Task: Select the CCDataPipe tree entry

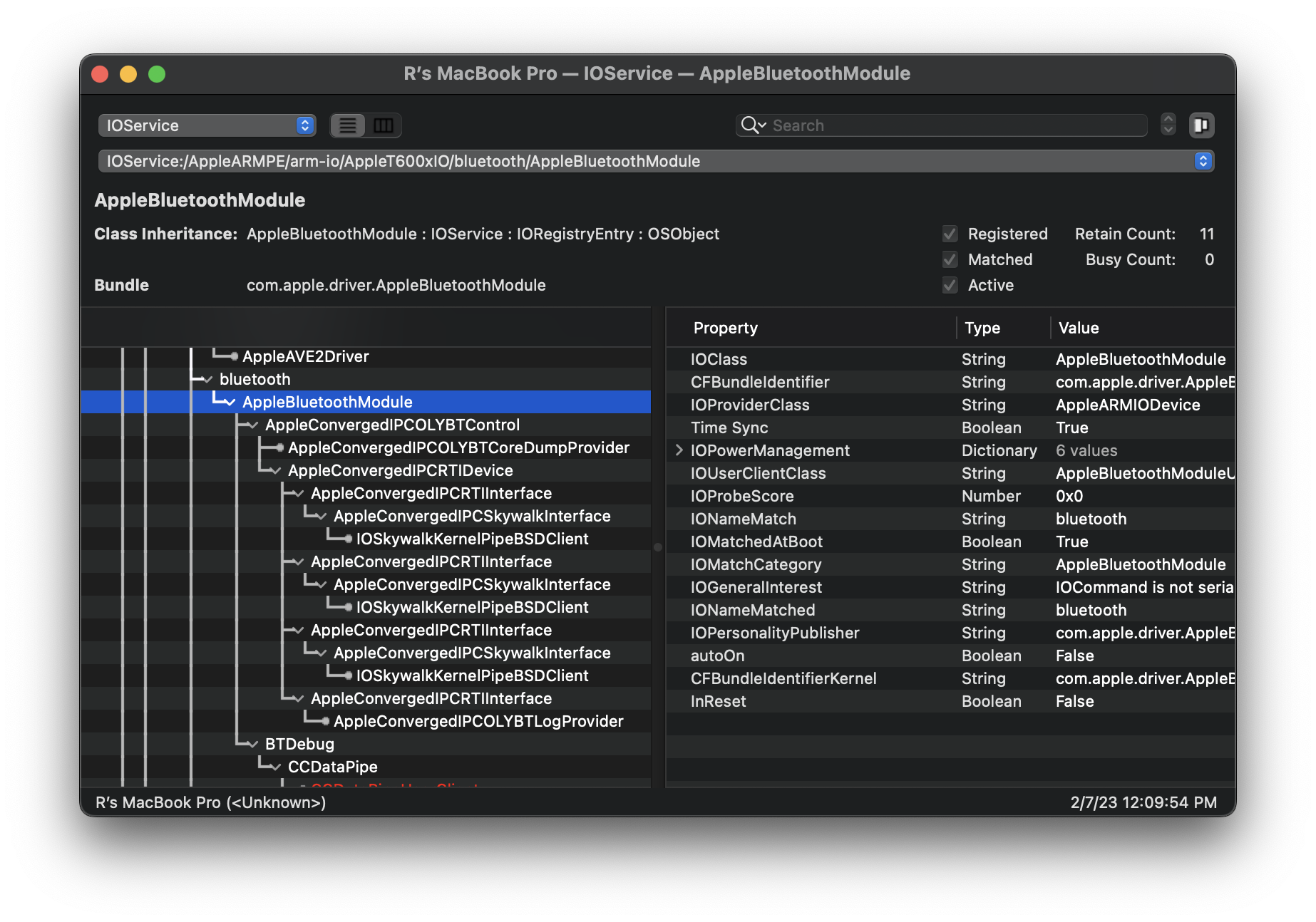Action: (x=333, y=767)
